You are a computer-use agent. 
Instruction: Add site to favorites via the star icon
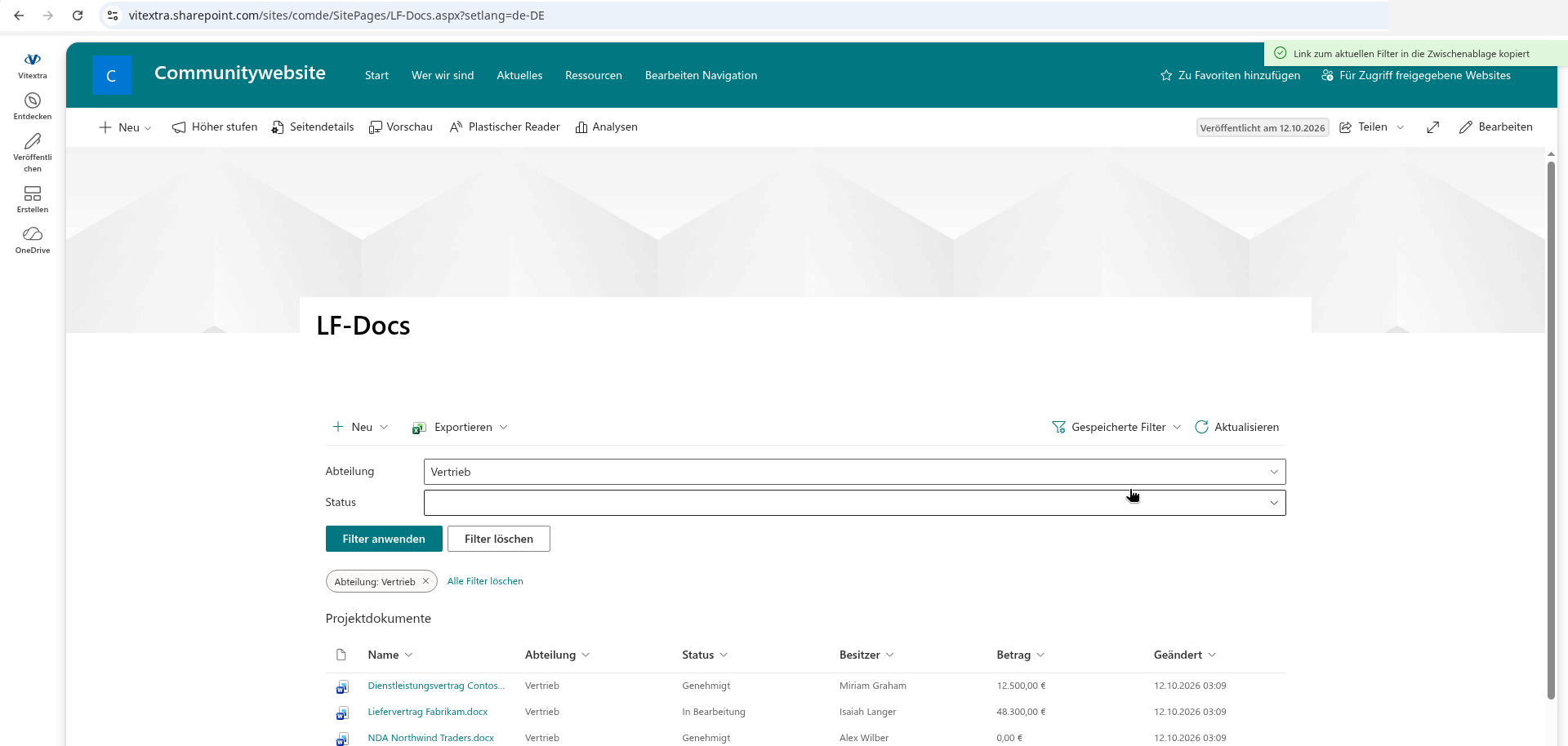pyautogui.click(x=1166, y=75)
